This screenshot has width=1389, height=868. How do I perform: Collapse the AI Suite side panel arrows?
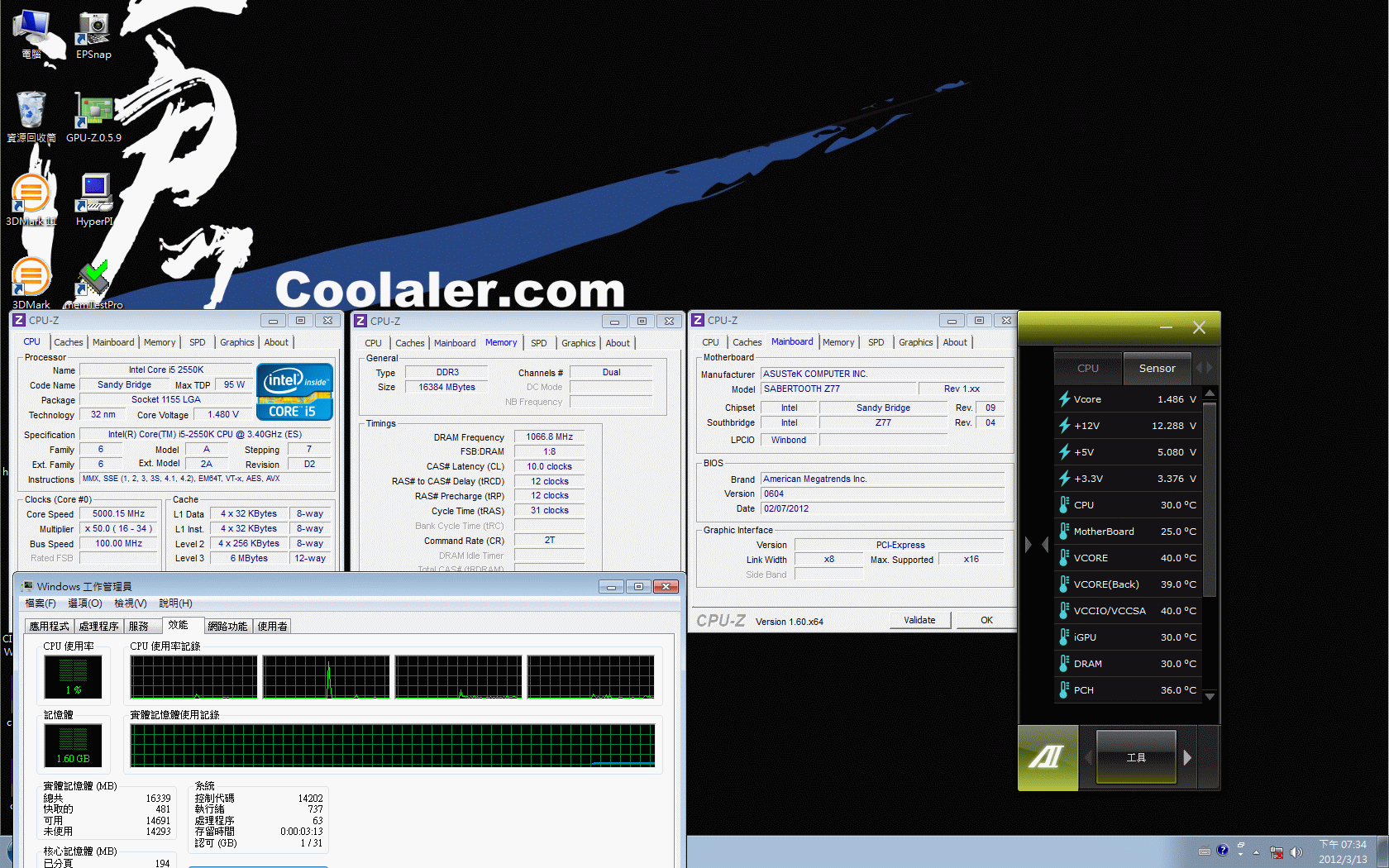click(1037, 545)
